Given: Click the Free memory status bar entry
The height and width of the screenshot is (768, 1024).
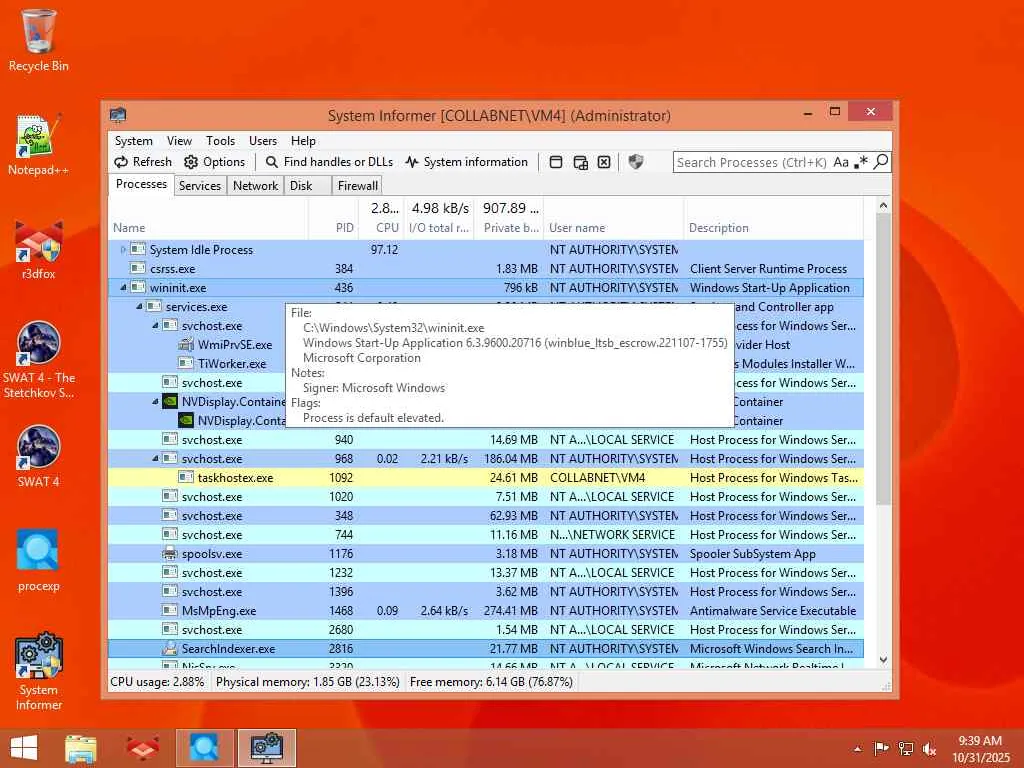Looking at the screenshot, I should coord(491,682).
